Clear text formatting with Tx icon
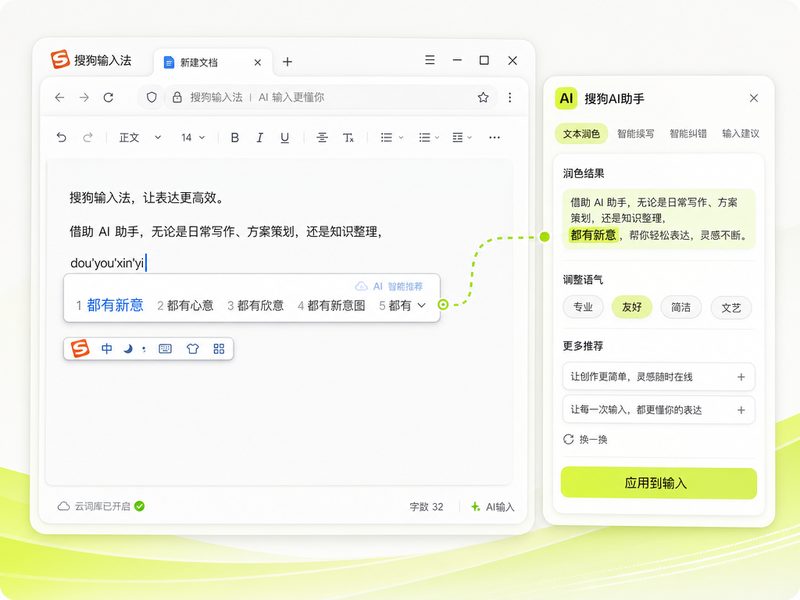The width and height of the screenshot is (800, 600). [348, 137]
